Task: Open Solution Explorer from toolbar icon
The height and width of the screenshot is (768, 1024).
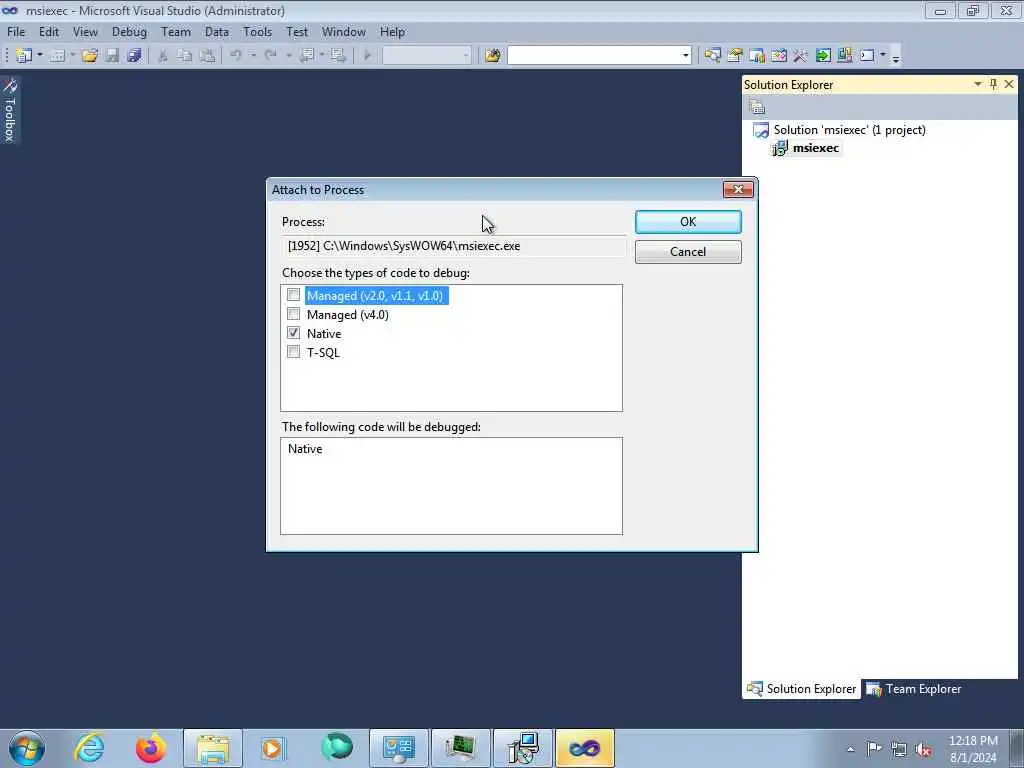Action: [x=712, y=56]
